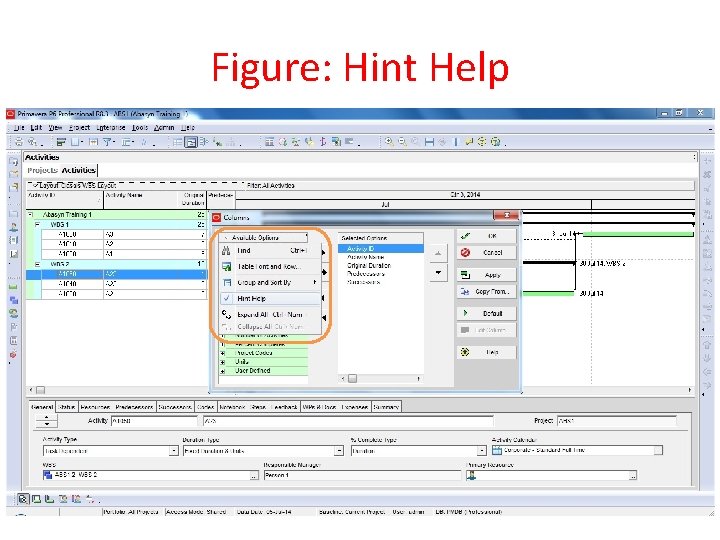Screen dimensions: 720x540
Task: Choose Expand All in the popup menu
Action: point(270,315)
